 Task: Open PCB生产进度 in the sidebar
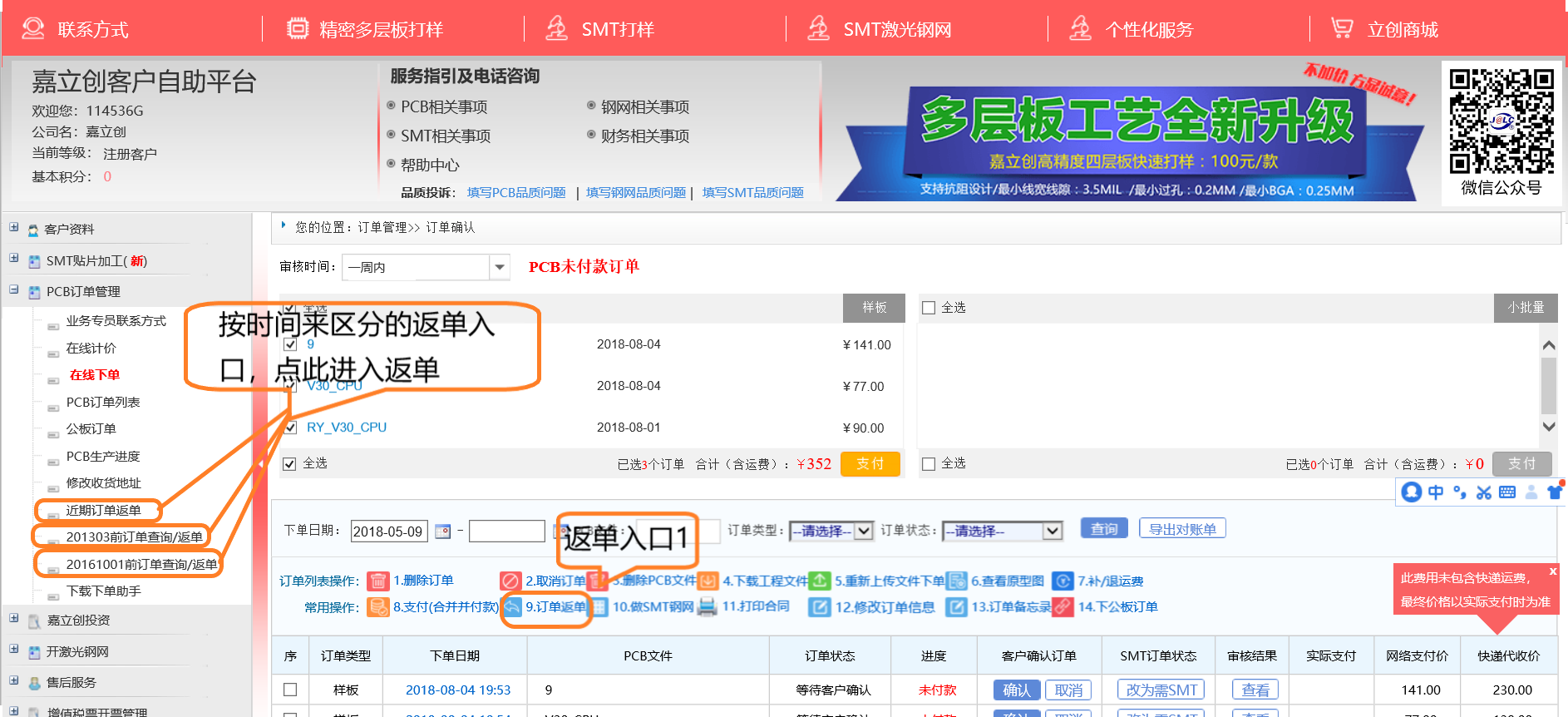(103, 456)
